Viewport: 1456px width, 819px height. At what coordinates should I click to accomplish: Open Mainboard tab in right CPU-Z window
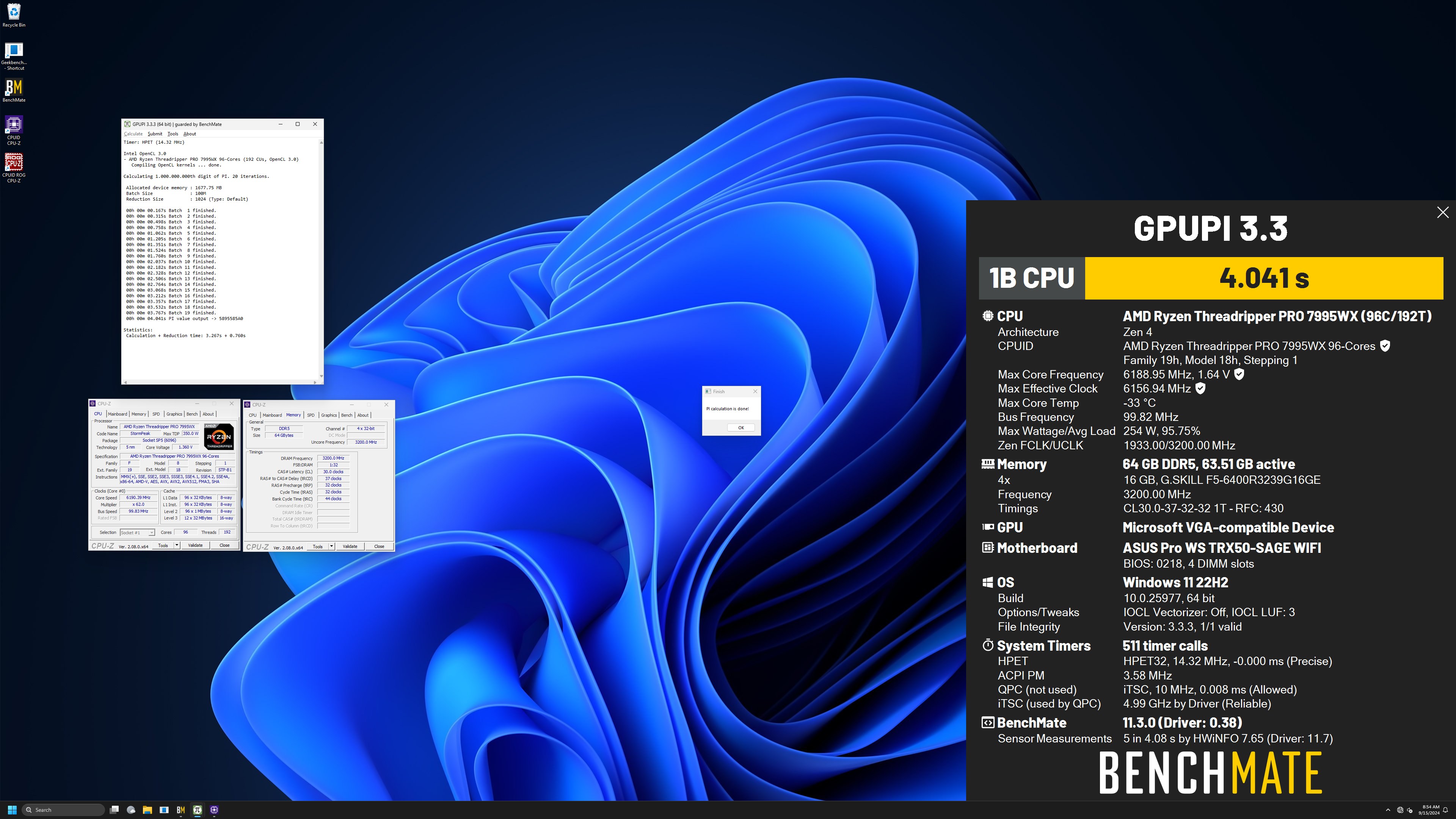click(273, 416)
